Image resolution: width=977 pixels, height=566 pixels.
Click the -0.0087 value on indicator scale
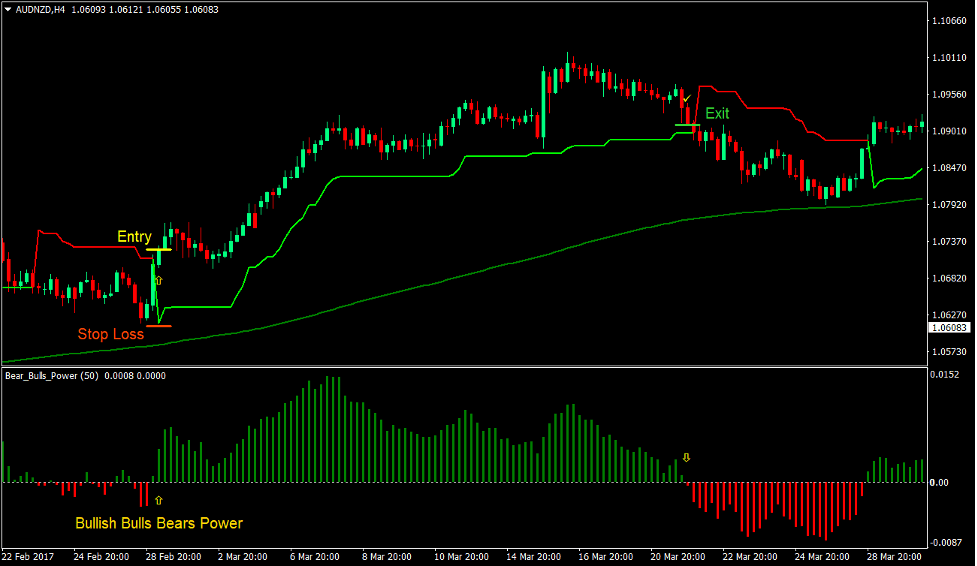pos(946,542)
